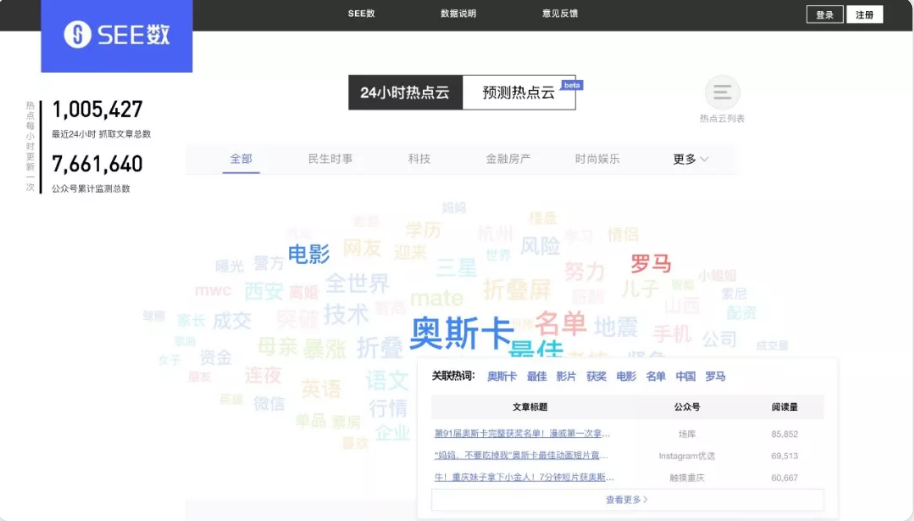Image resolution: width=914 pixels, height=521 pixels.
Task: Open the 第91届奥斯卡完整获奖名单 article link
Action: [522, 434]
